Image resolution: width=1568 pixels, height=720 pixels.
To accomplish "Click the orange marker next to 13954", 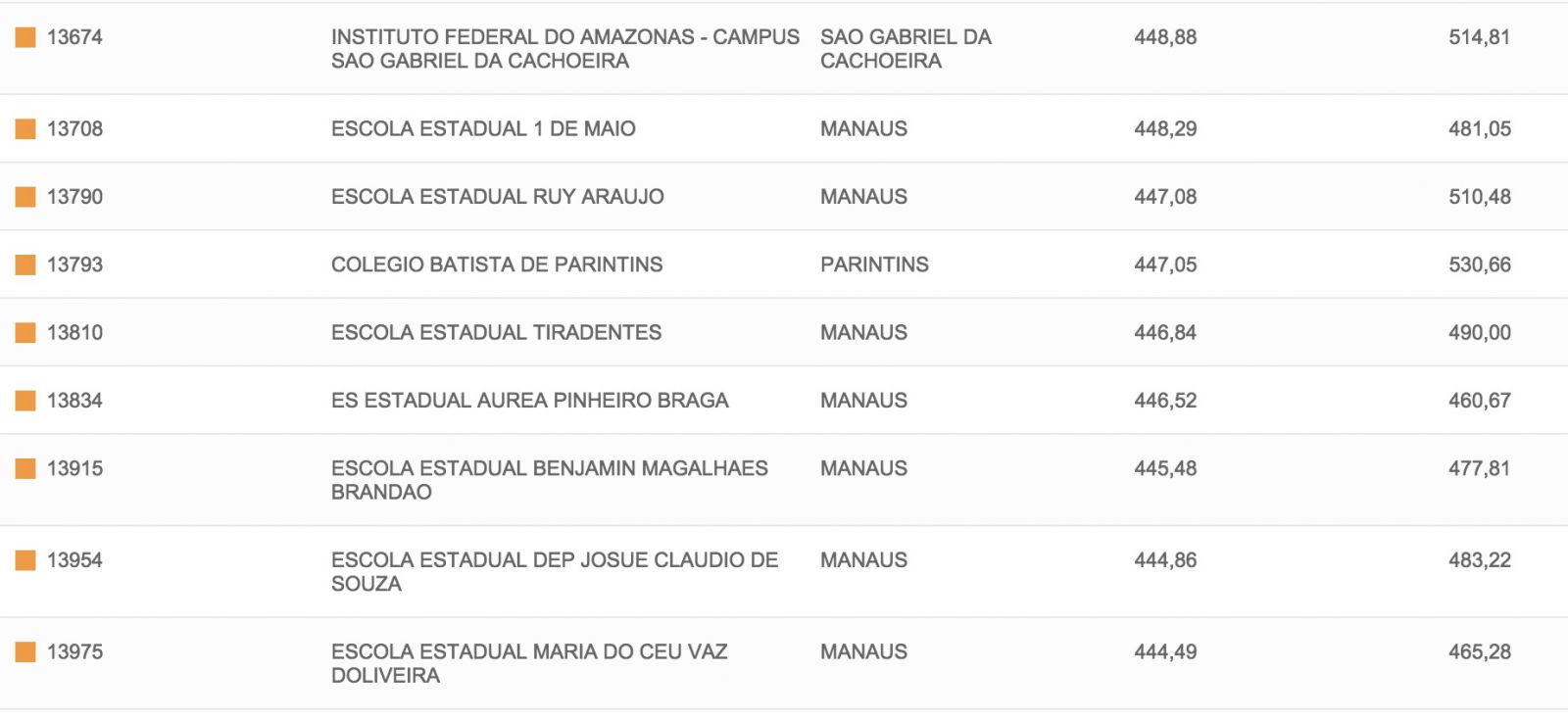I will pos(25,560).
